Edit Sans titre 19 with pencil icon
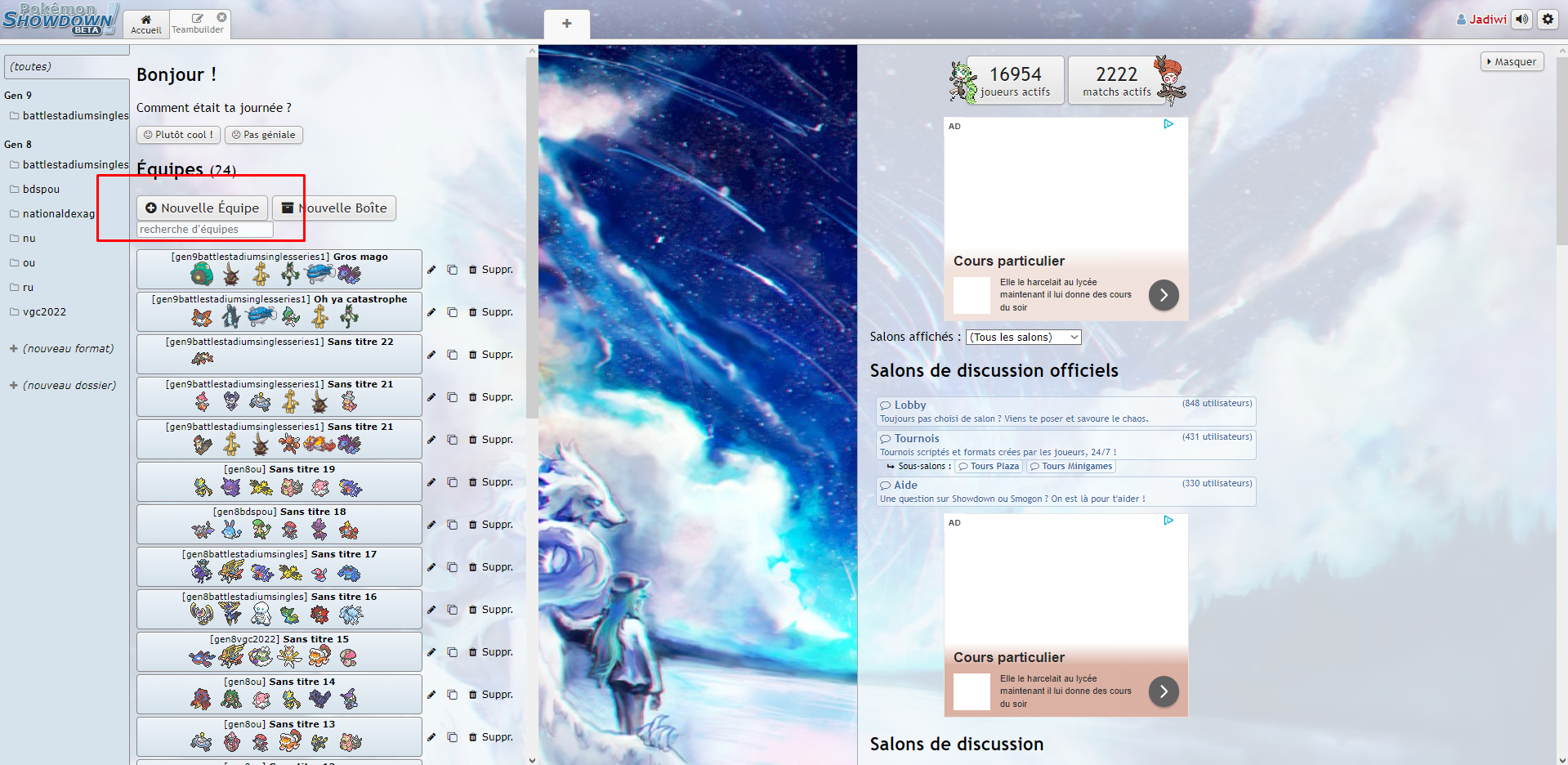The height and width of the screenshot is (765, 1568). [431, 482]
